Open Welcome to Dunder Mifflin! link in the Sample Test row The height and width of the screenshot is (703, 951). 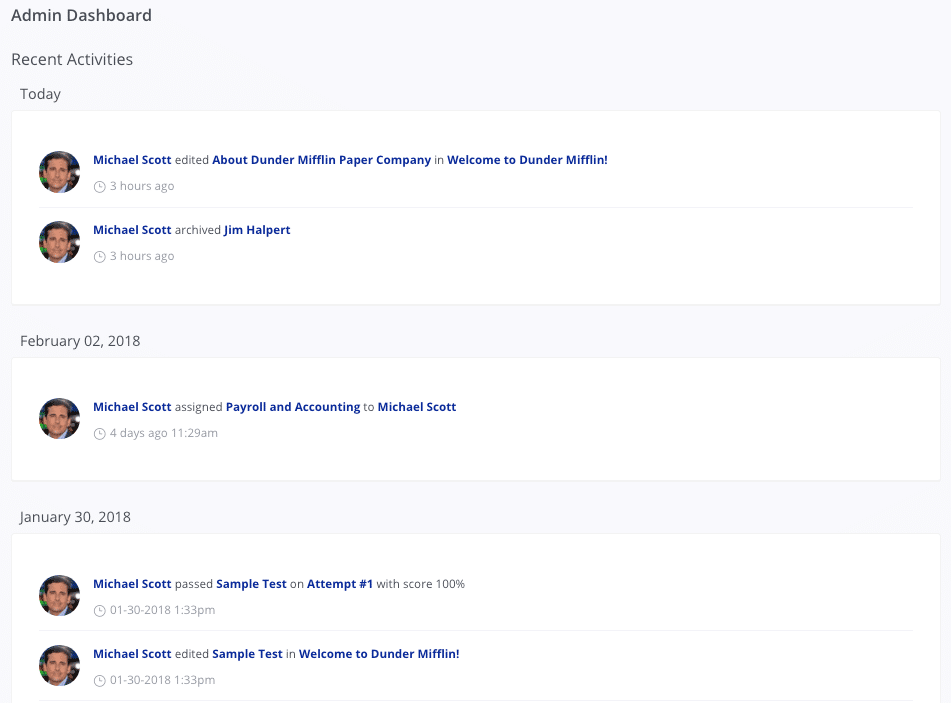click(379, 654)
